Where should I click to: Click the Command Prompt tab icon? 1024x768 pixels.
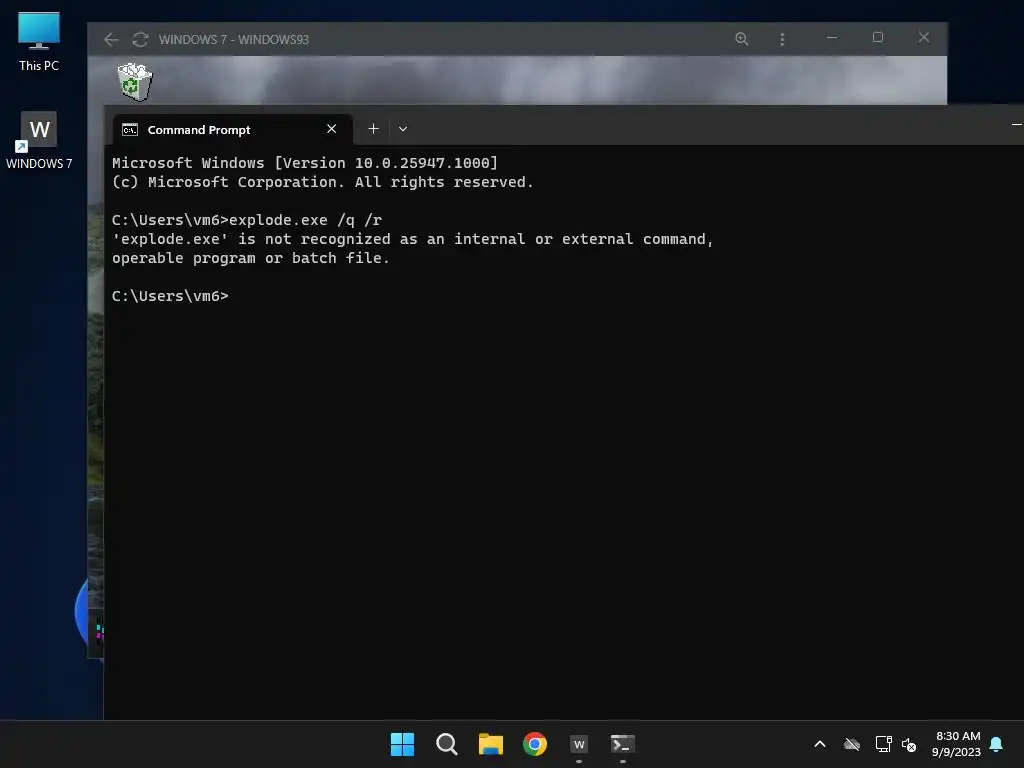(x=130, y=129)
